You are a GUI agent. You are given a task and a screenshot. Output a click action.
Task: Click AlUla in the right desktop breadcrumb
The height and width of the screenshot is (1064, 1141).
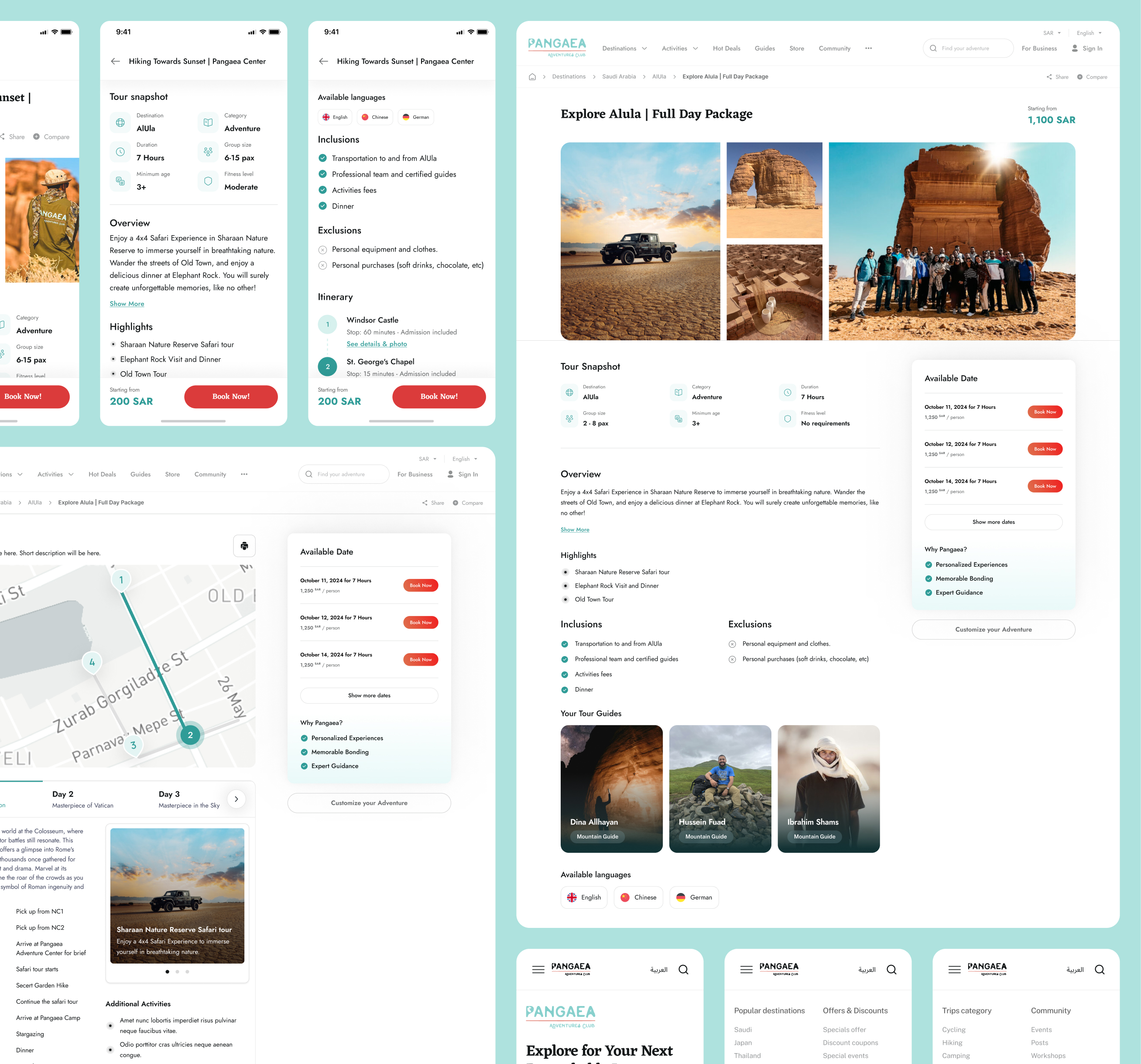(x=659, y=77)
